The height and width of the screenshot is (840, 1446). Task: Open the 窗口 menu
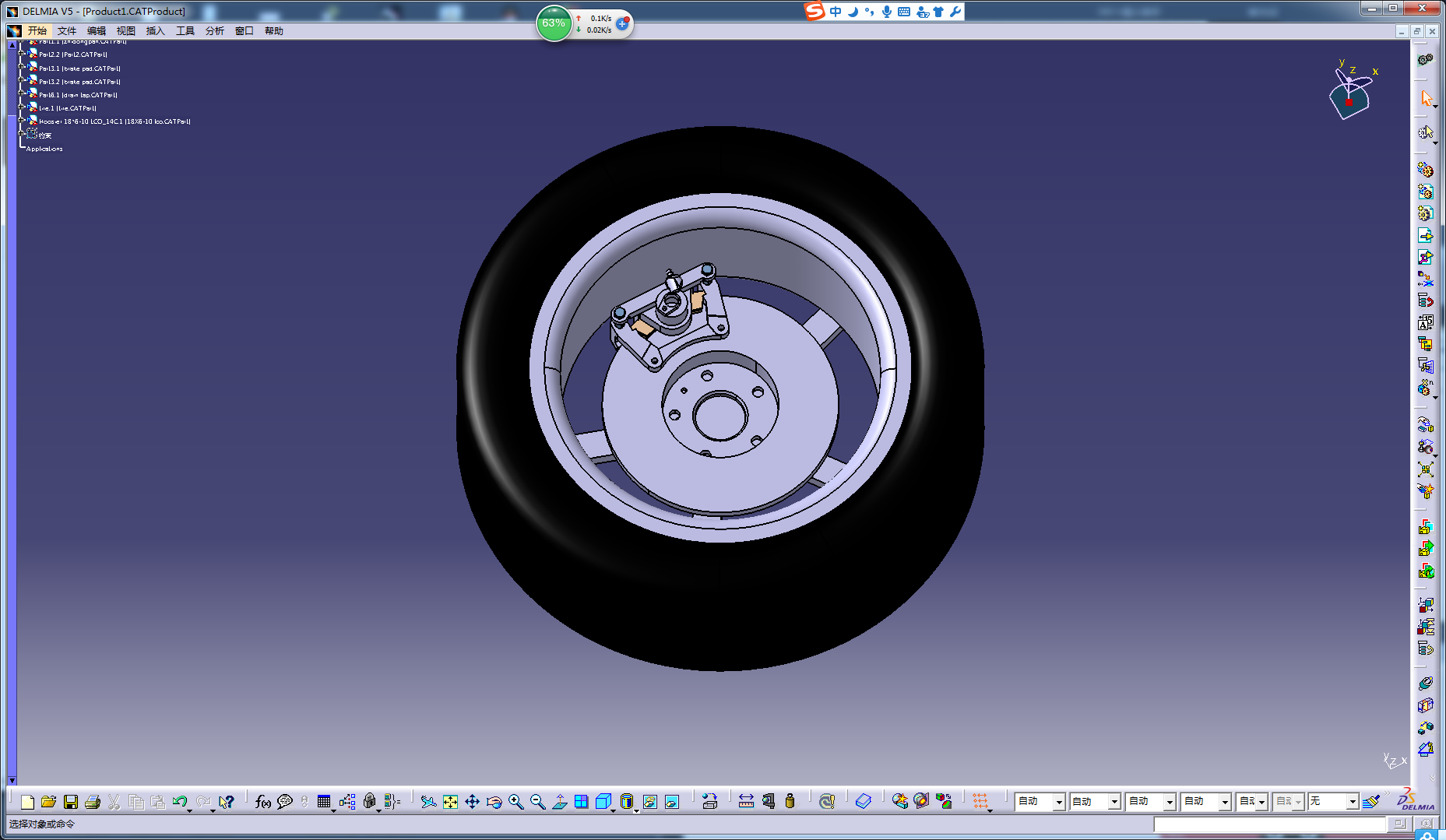(245, 31)
